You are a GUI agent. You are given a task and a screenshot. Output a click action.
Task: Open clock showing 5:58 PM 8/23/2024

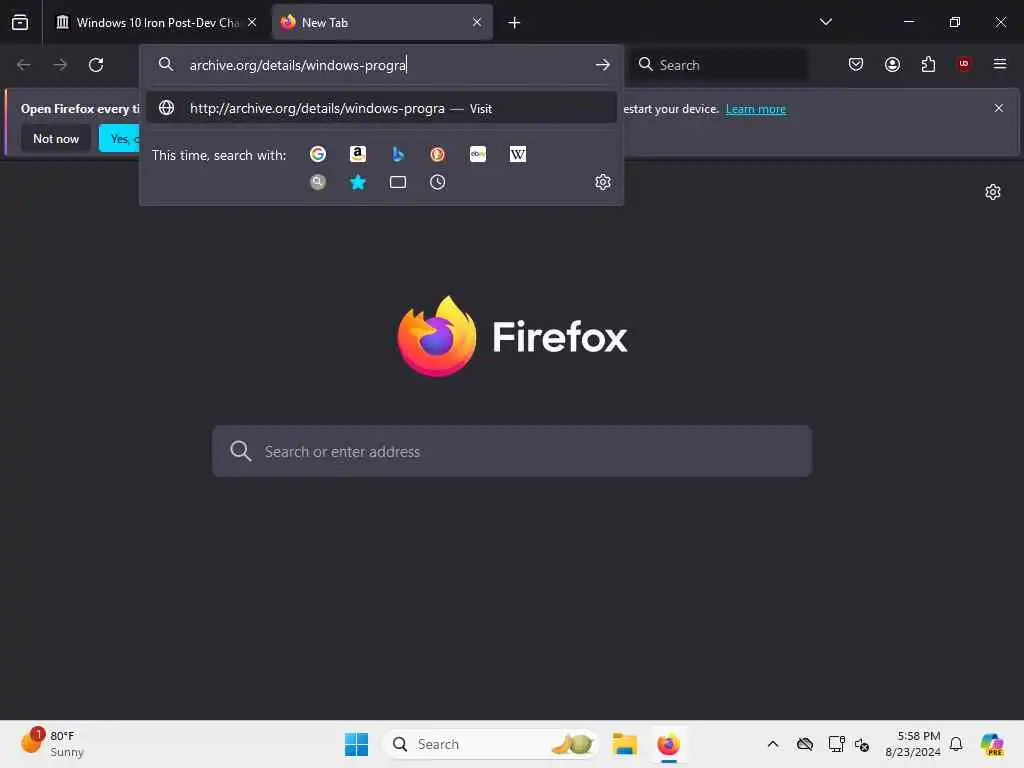coord(912,744)
